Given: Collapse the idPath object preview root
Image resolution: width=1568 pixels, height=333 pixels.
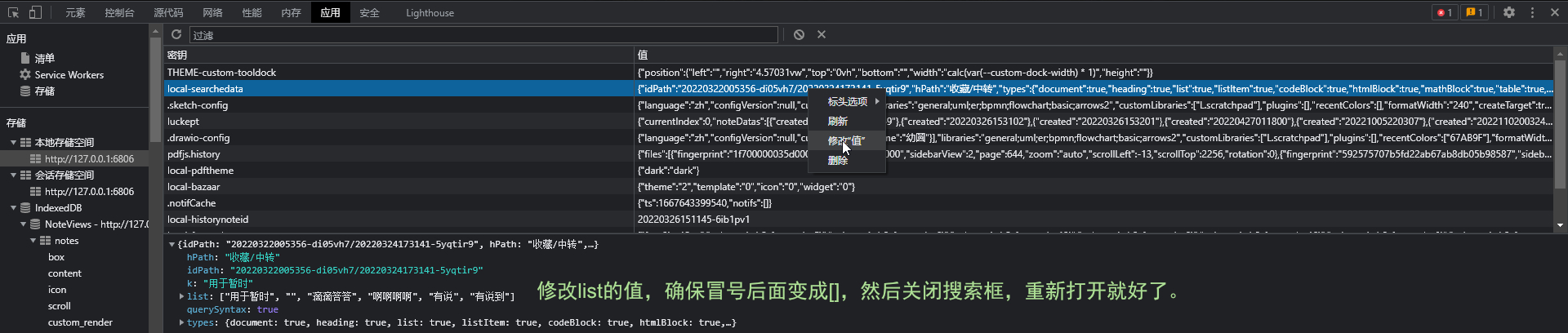Looking at the screenshot, I should pos(171,244).
